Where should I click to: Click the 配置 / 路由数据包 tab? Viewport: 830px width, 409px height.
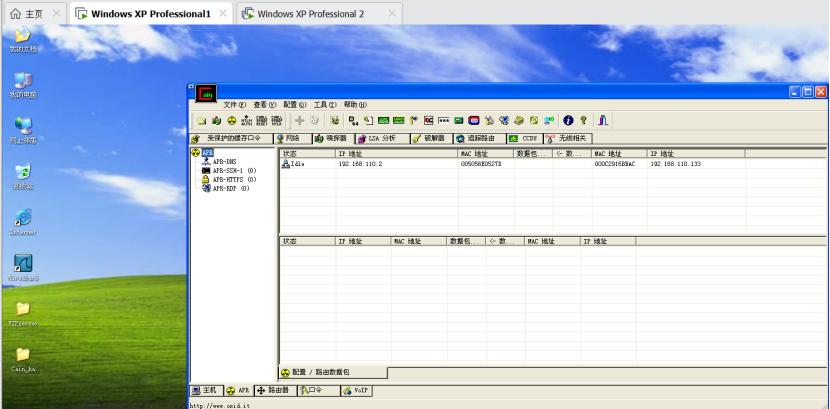(333, 372)
